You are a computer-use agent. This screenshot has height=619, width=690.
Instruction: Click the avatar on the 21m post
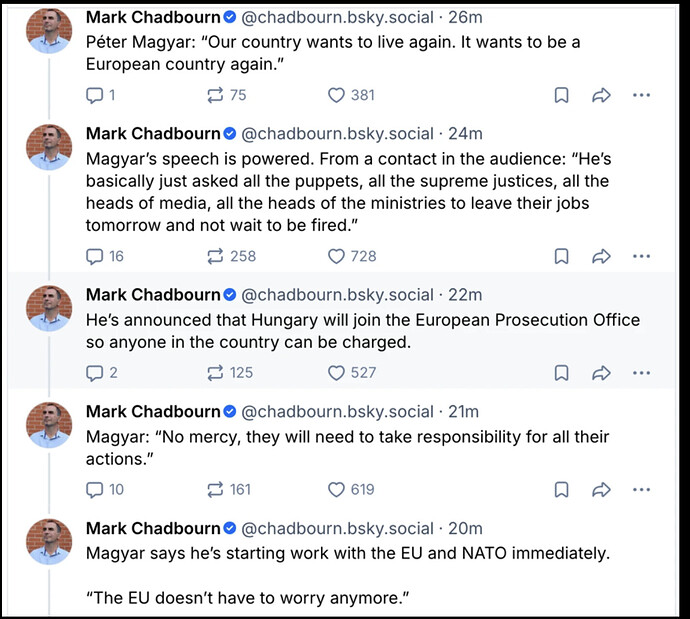(x=49, y=424)
